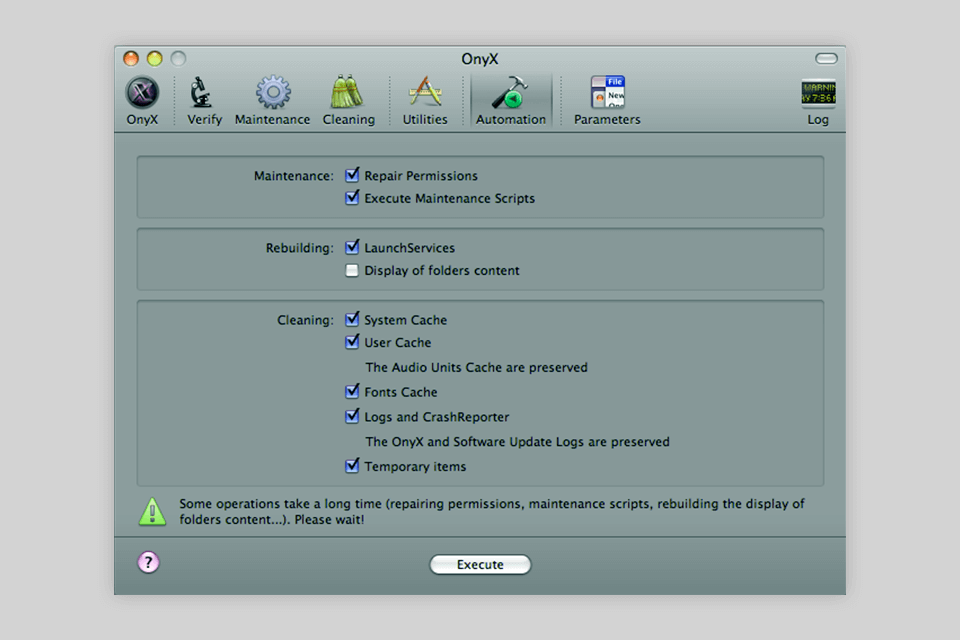The width and height of the screenshot is (960, 640).
Task: Uncheck System Cache cleaning
Action: (352, 319)
